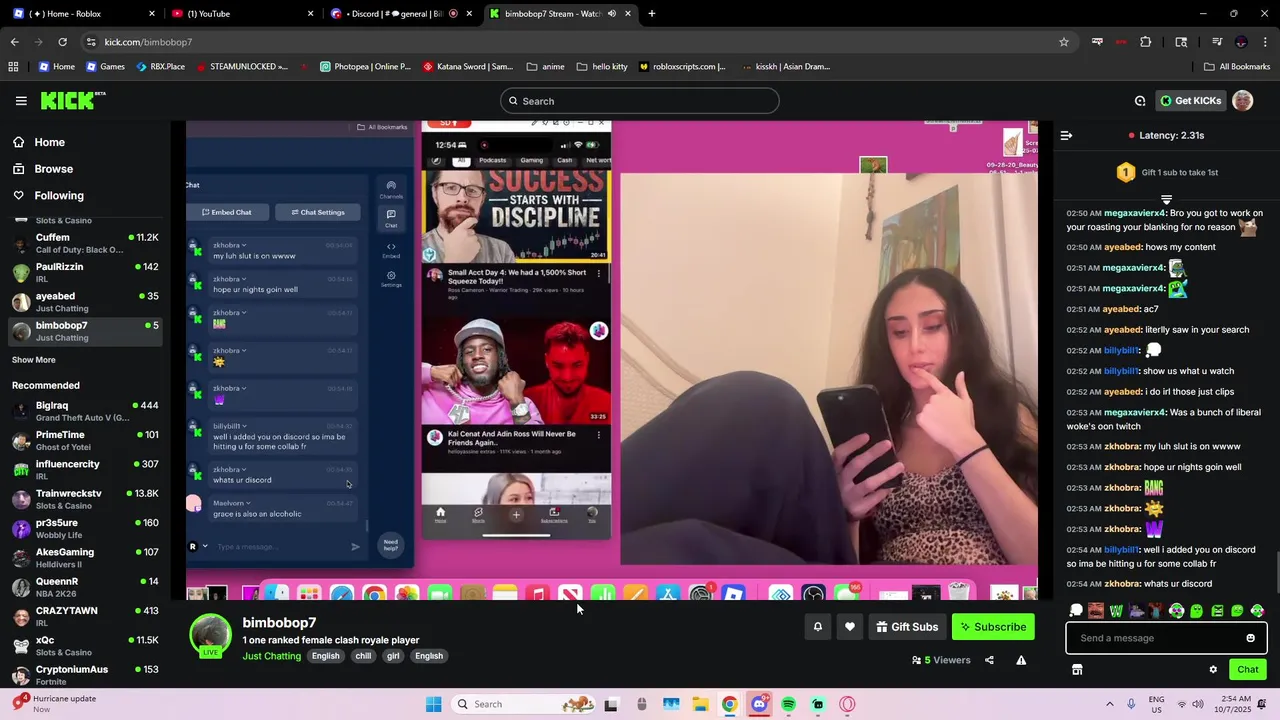Reload the page
The width and height of the screenshot is (1280, 720).
click(x=62, y=42)
